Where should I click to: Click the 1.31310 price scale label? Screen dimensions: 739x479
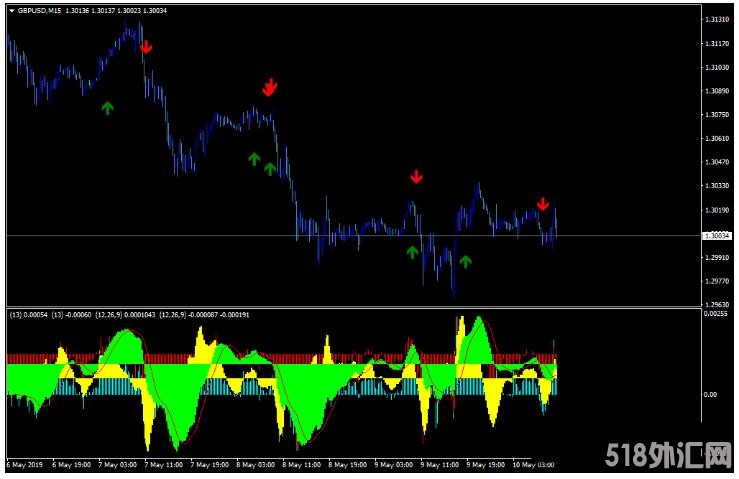[715, 20]
